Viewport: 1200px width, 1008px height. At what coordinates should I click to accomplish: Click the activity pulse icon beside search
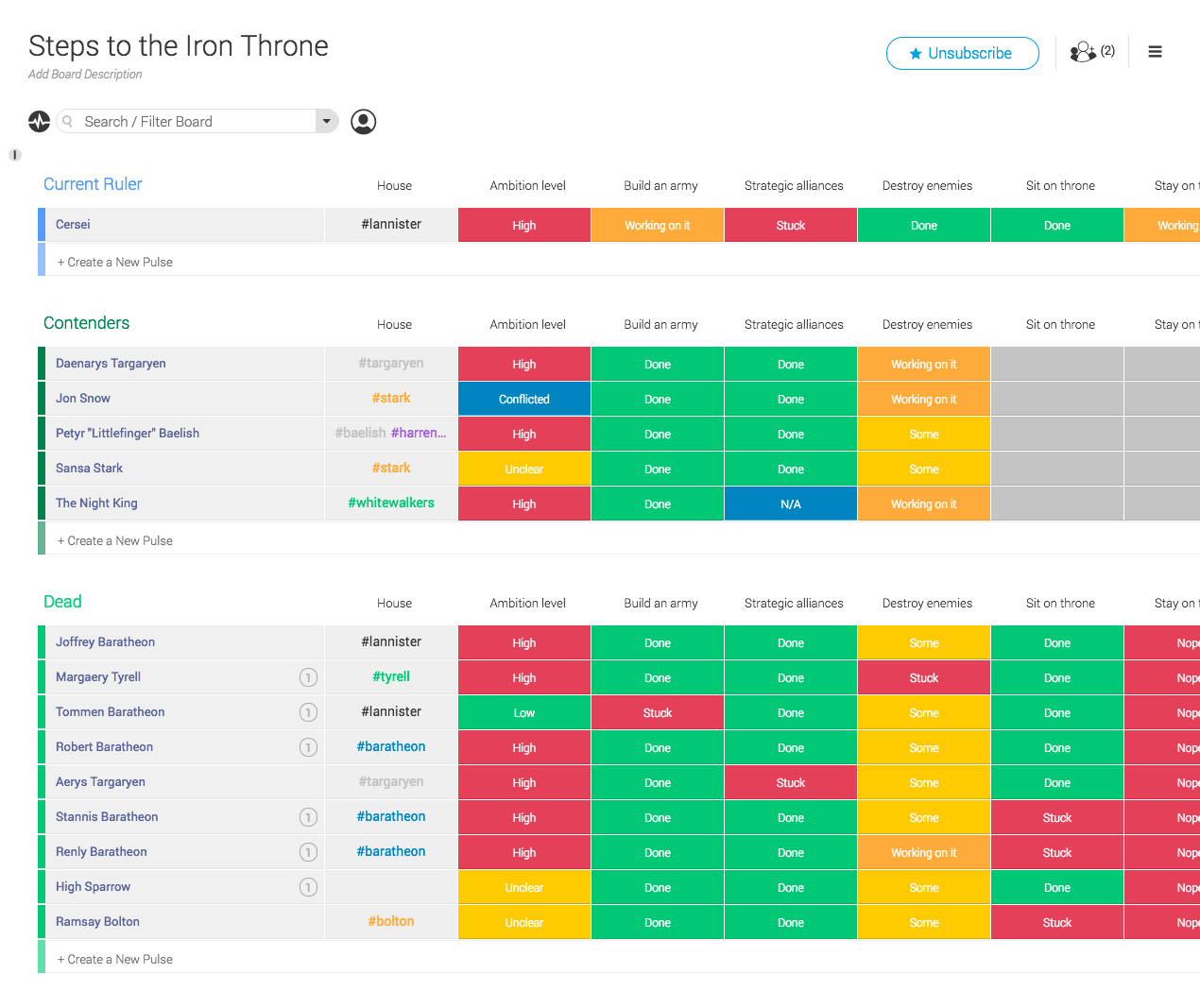(x=39, y=122)
